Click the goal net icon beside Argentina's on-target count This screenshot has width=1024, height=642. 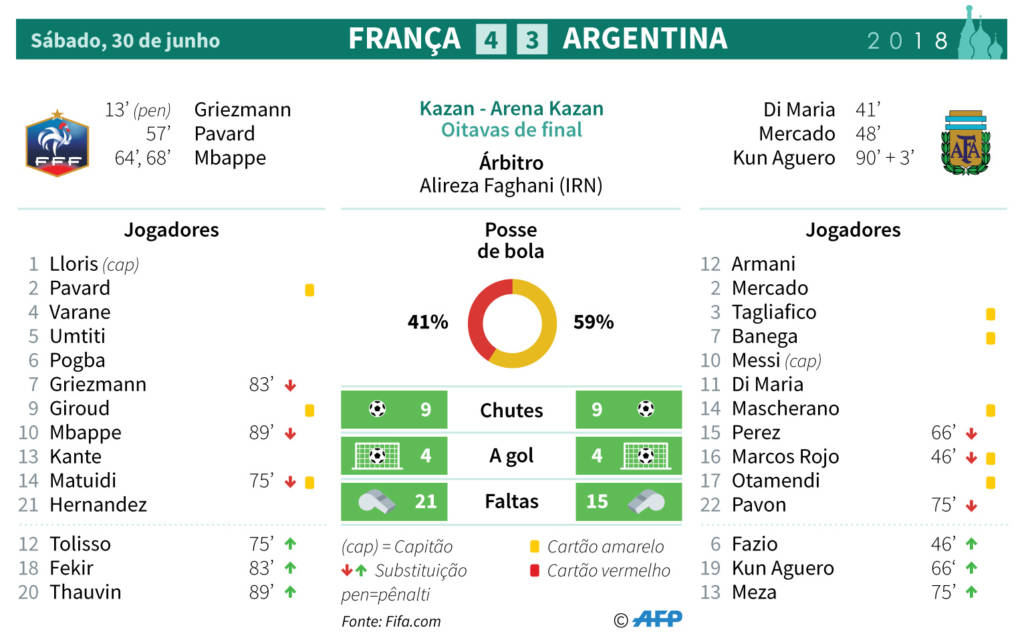click(x=646, y=456)
